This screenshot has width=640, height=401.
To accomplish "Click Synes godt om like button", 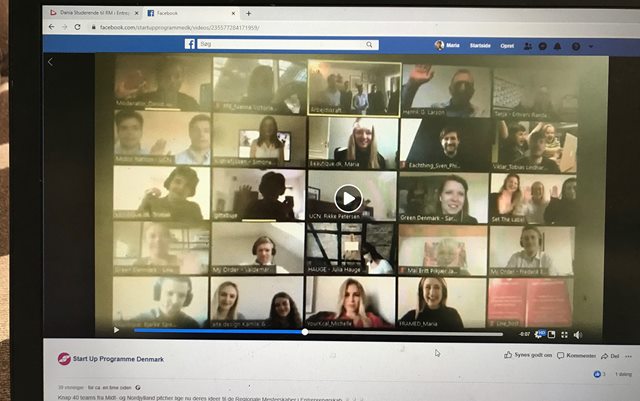I will pyautogui.click(x=528, y=355).
